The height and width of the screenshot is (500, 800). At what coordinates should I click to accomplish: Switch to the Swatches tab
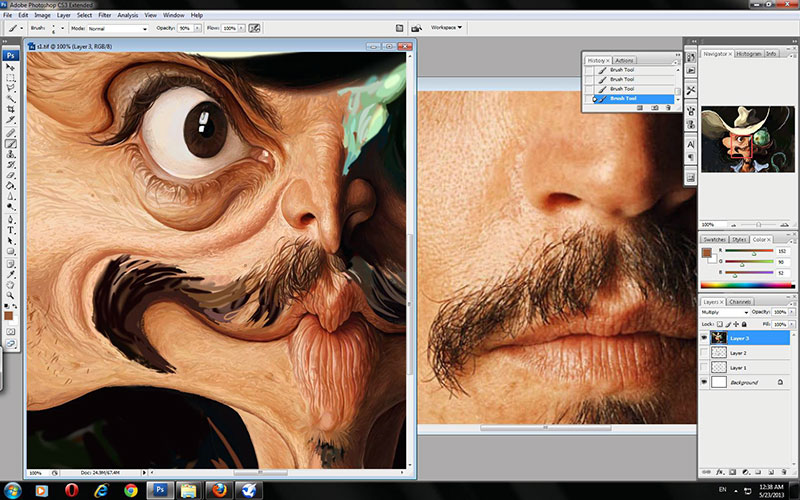pyautogui.click(x=714, y=239)
